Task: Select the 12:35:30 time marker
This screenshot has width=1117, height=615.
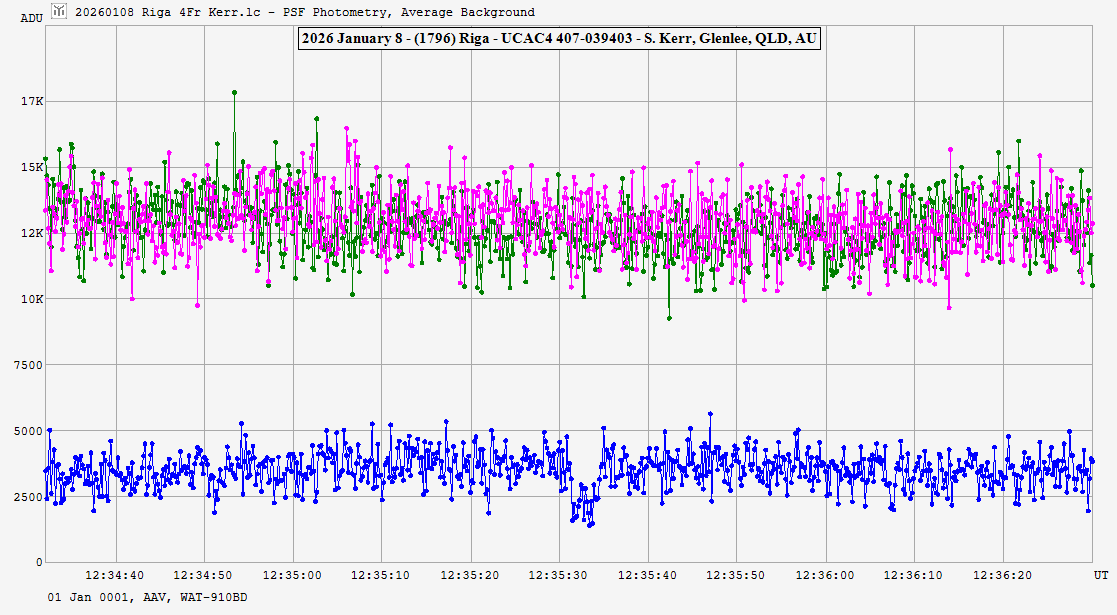Action: (x=559, y=576)
